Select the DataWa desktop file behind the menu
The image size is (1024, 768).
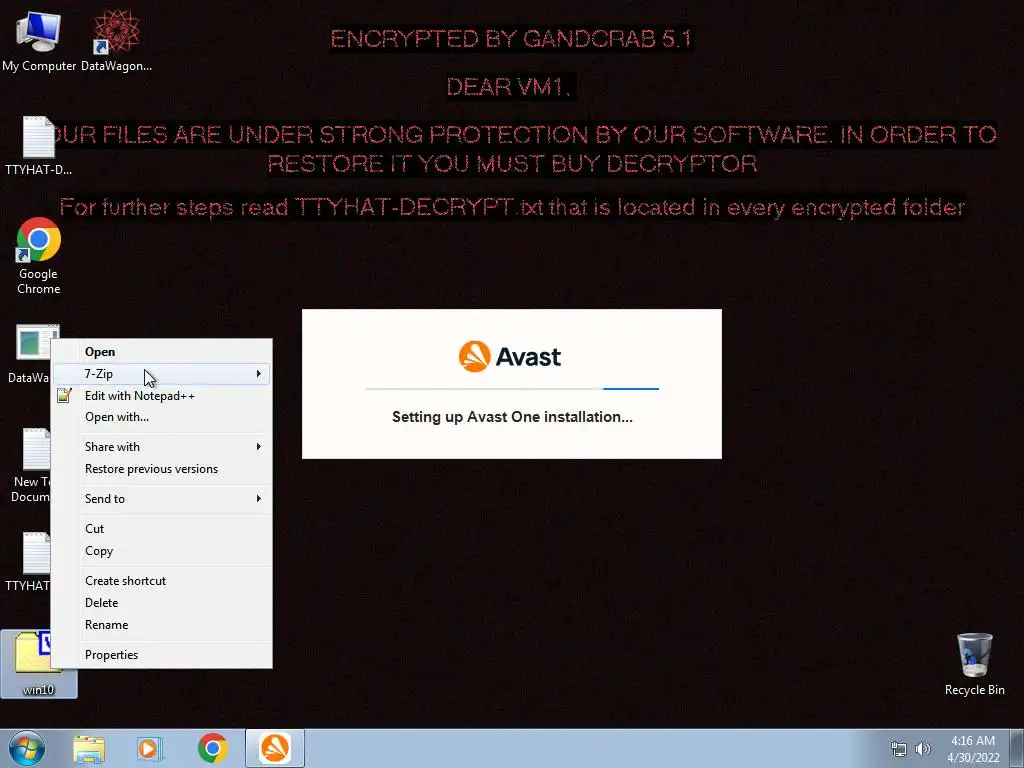click(x=29, y=354)
